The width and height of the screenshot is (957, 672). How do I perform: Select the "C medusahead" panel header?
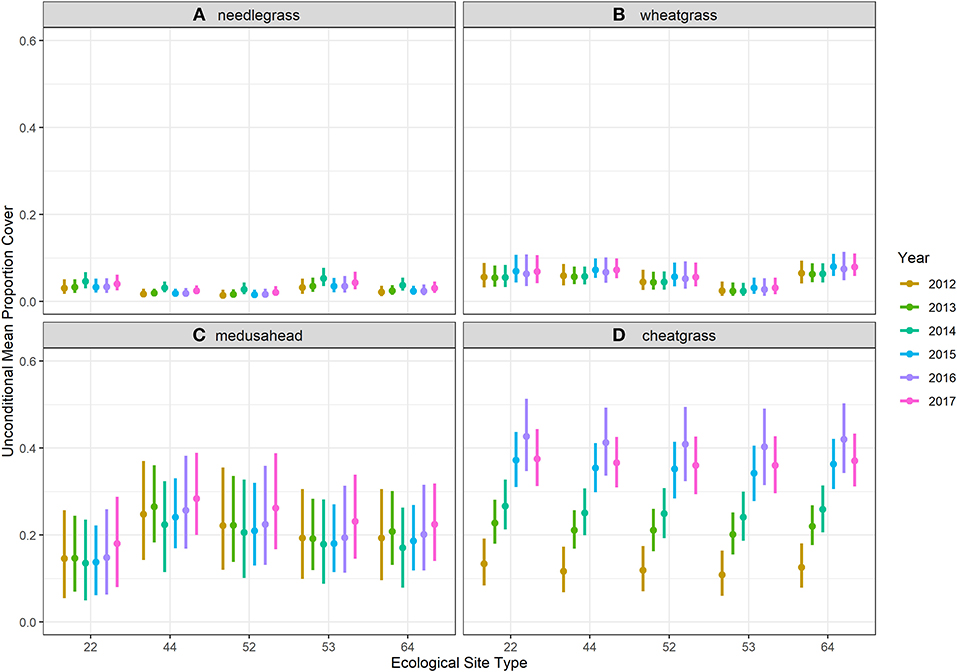click(249, 335)
